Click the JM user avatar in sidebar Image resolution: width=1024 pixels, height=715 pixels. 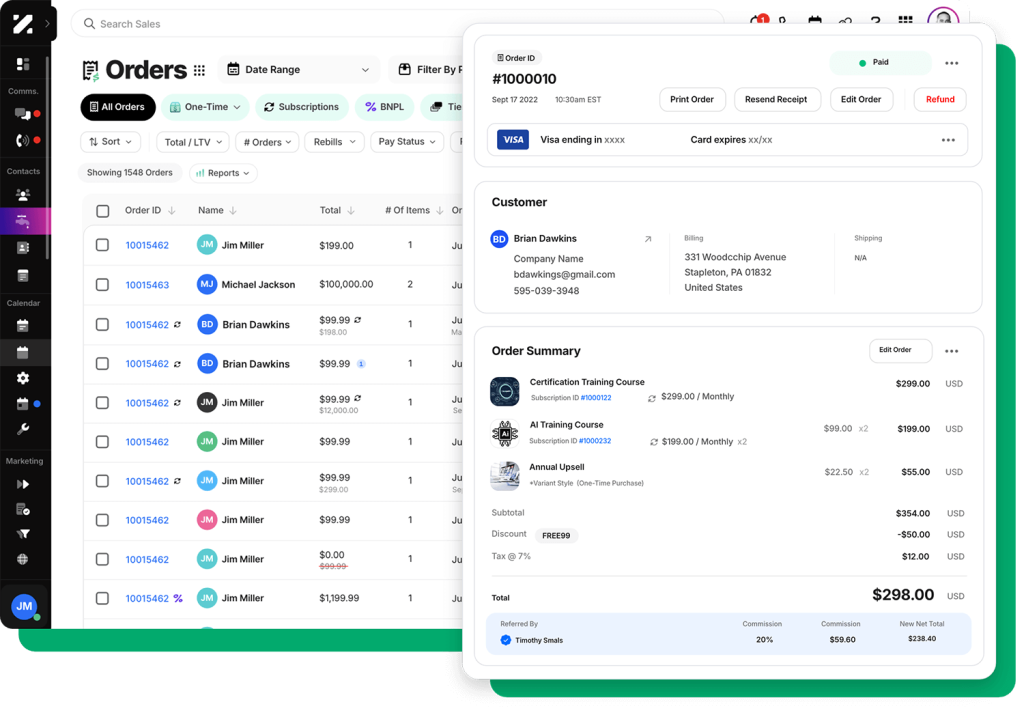tap(24, 606)
